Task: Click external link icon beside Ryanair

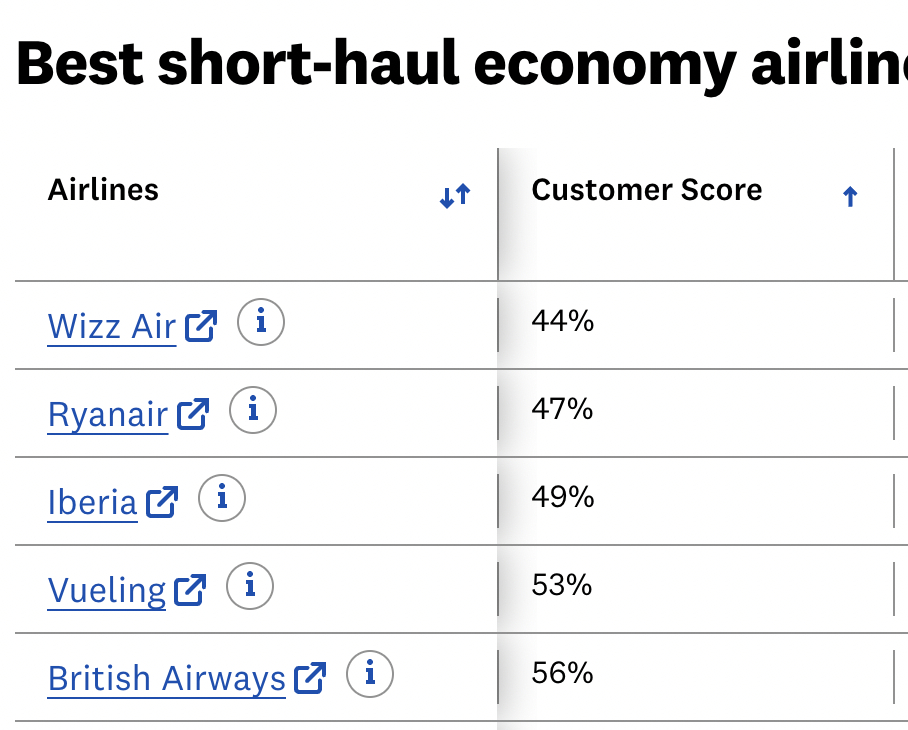Action: pyautogui.click(x=193, y=414)
